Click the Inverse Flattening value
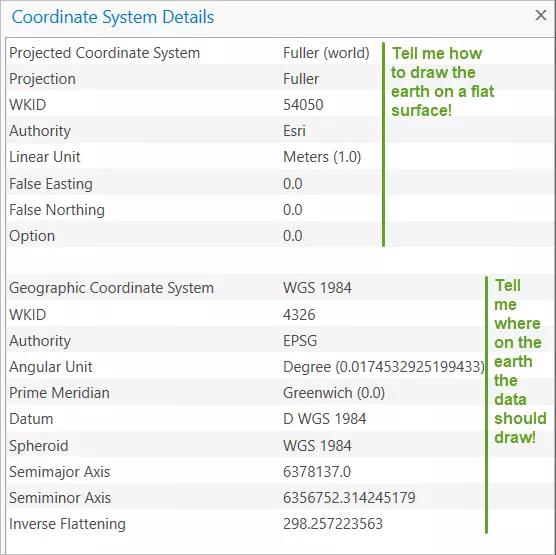 (x=333, y=524)
